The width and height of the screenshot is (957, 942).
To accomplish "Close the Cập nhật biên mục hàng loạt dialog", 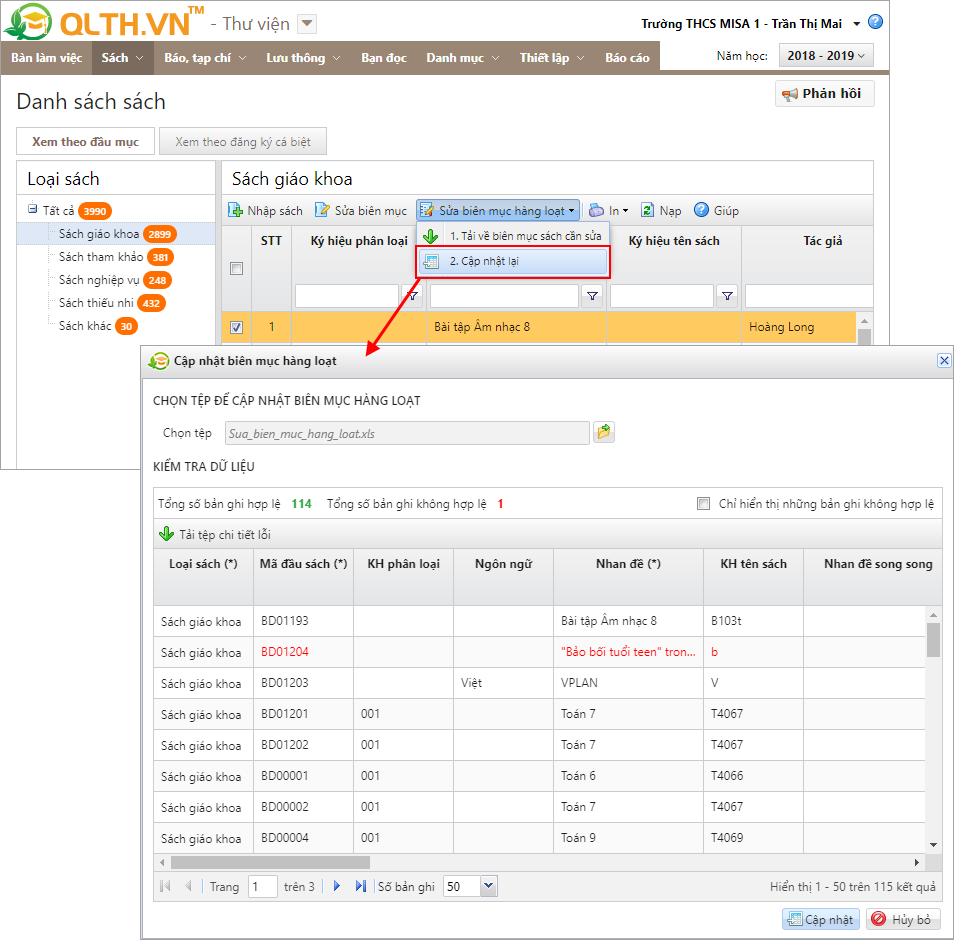I will click(x=944, y=360).
